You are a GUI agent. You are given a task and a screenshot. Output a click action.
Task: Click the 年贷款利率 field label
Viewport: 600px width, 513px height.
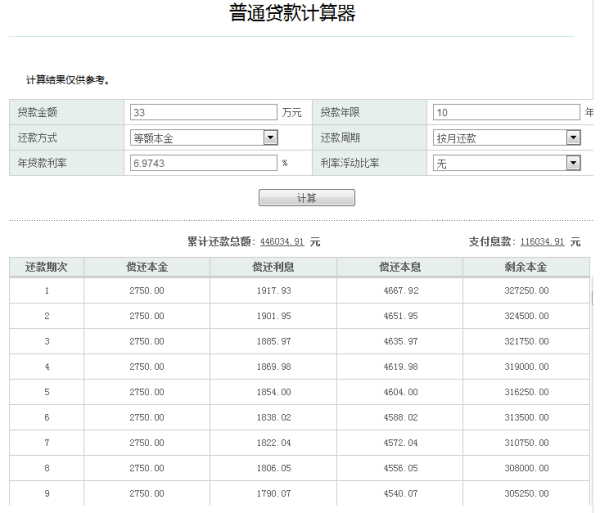[42, 163]
